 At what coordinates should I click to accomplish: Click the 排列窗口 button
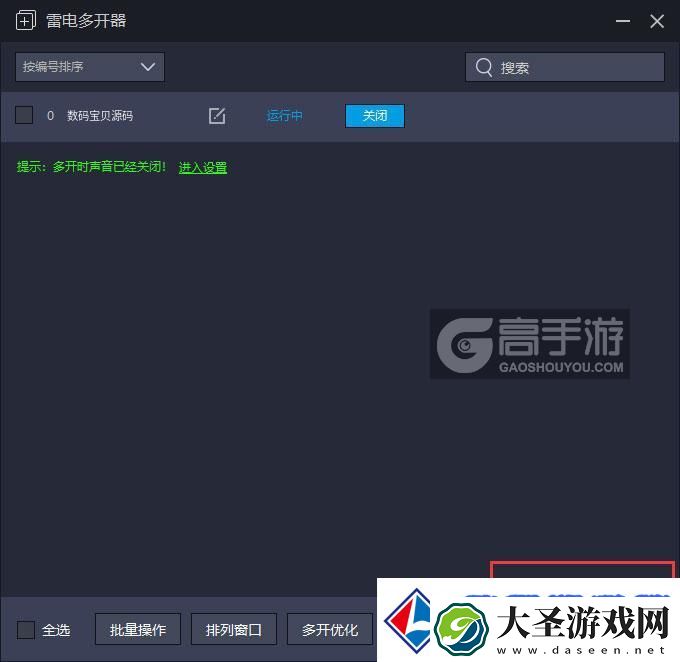(x=234, y=629)
